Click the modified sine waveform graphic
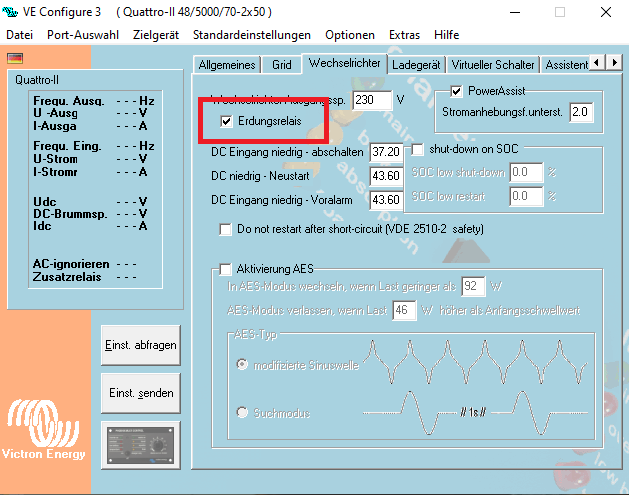629x495 pixels. tap(475, 362)
